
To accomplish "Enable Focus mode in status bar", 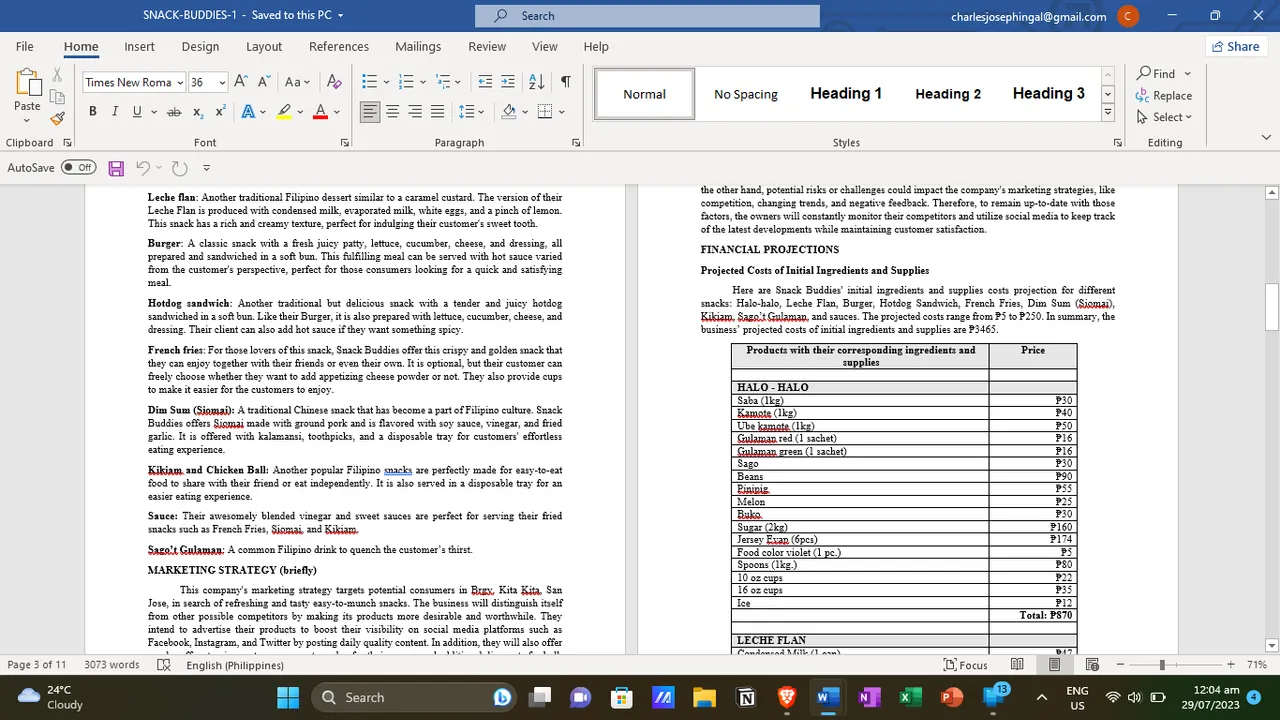I will pyautogui.click(x=966, y=665).
